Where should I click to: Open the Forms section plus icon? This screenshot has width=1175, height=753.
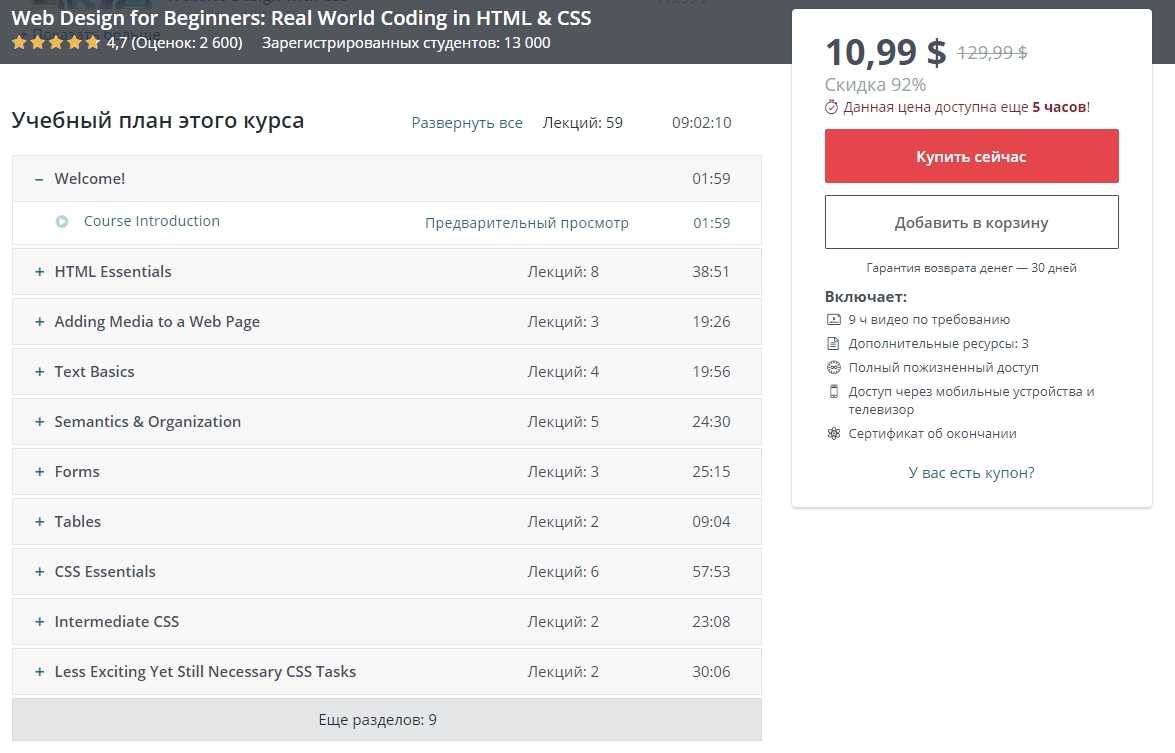click(40, 472)
